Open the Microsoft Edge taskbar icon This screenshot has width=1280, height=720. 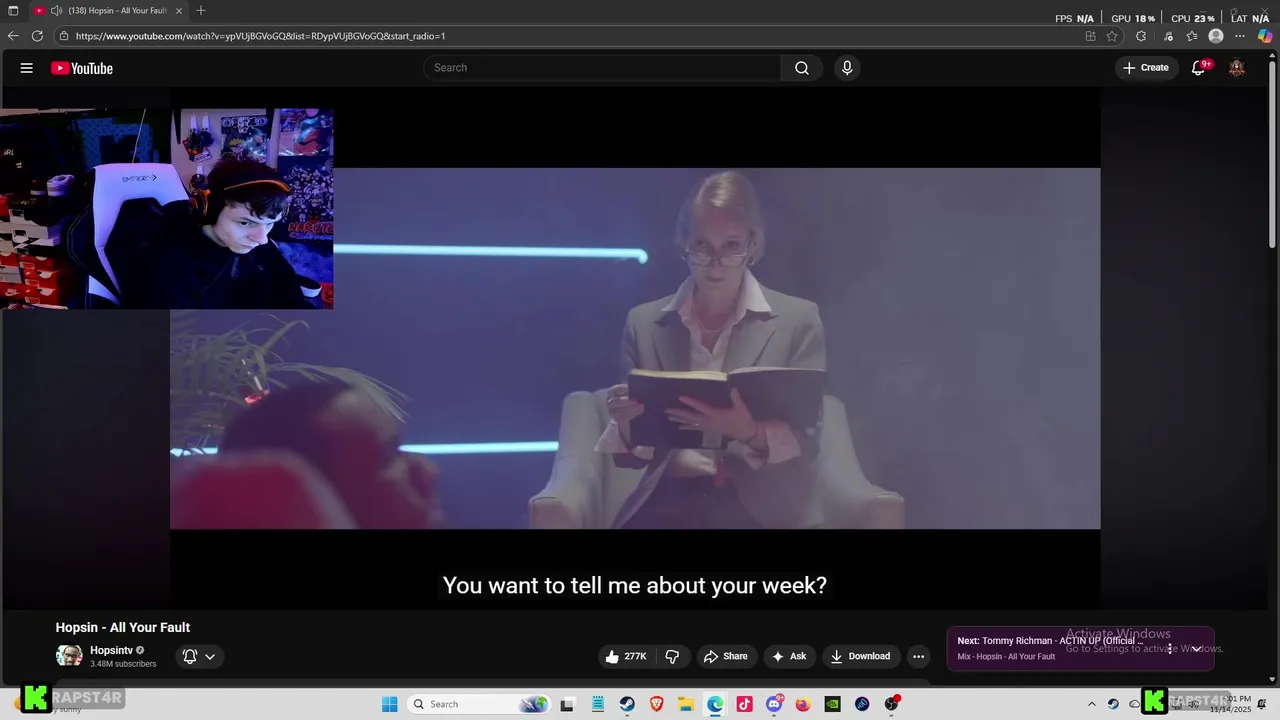715,704
